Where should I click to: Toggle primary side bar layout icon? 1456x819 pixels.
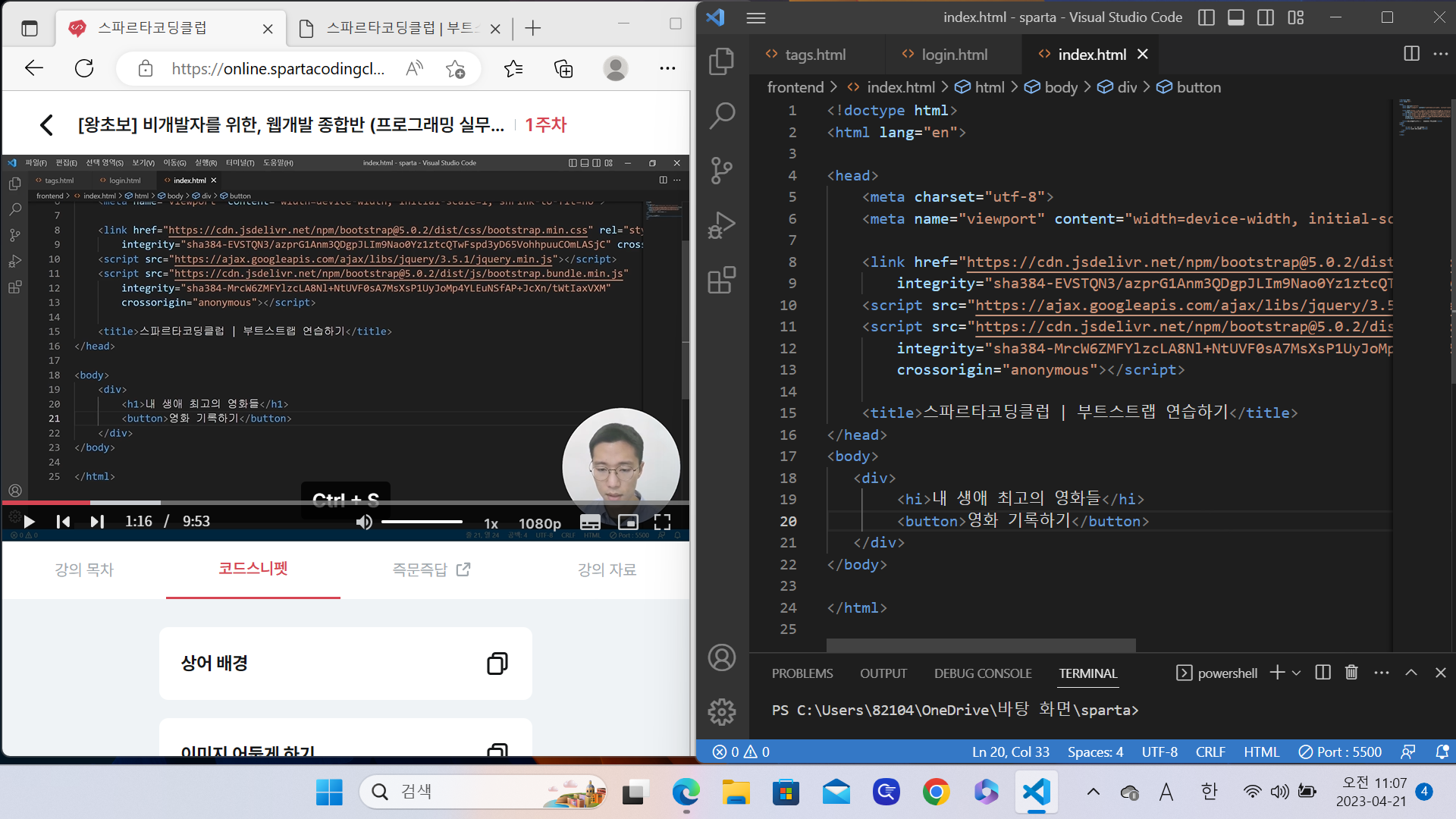pos(1207,17)
